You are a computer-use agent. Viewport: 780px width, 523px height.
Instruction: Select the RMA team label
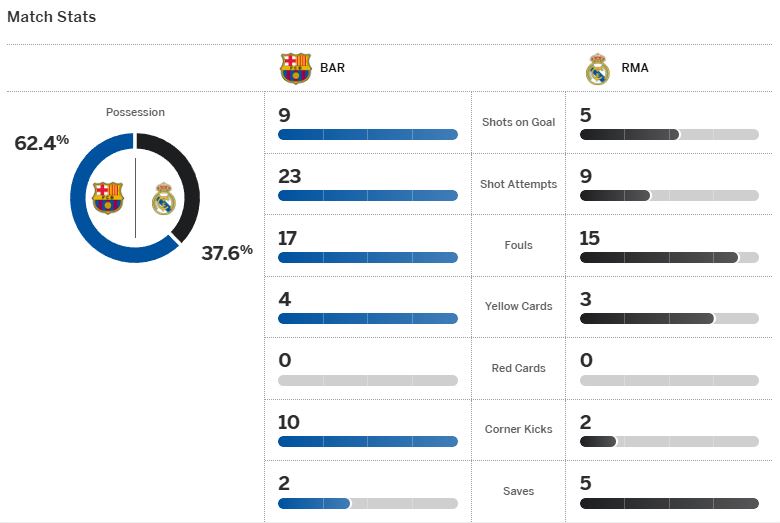635,68
